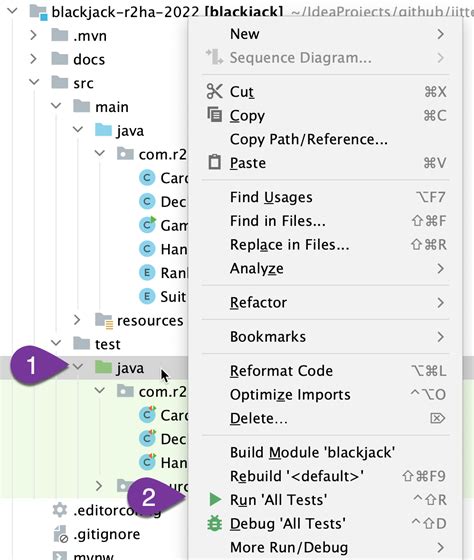Expand the .mvn folder
Viewport: 474px width, 560px height.
click(33, 35)
